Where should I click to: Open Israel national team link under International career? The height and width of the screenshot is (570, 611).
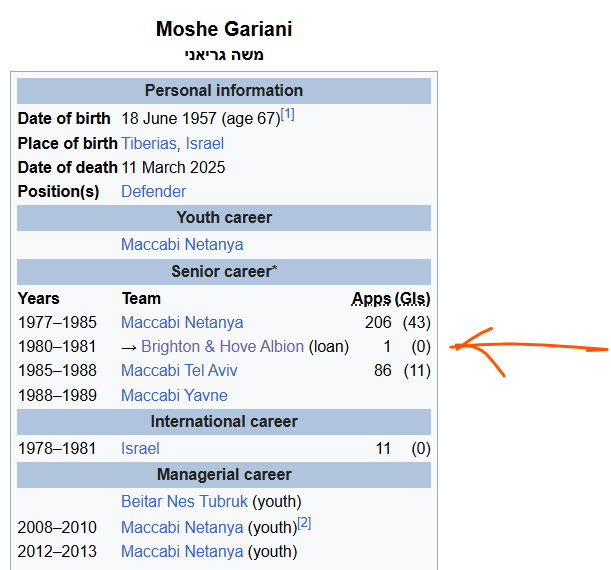point(140,448)
